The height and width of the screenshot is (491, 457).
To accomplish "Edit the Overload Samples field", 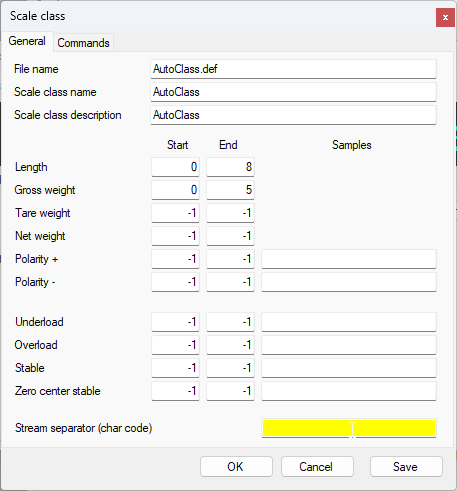I will point(349,345).
